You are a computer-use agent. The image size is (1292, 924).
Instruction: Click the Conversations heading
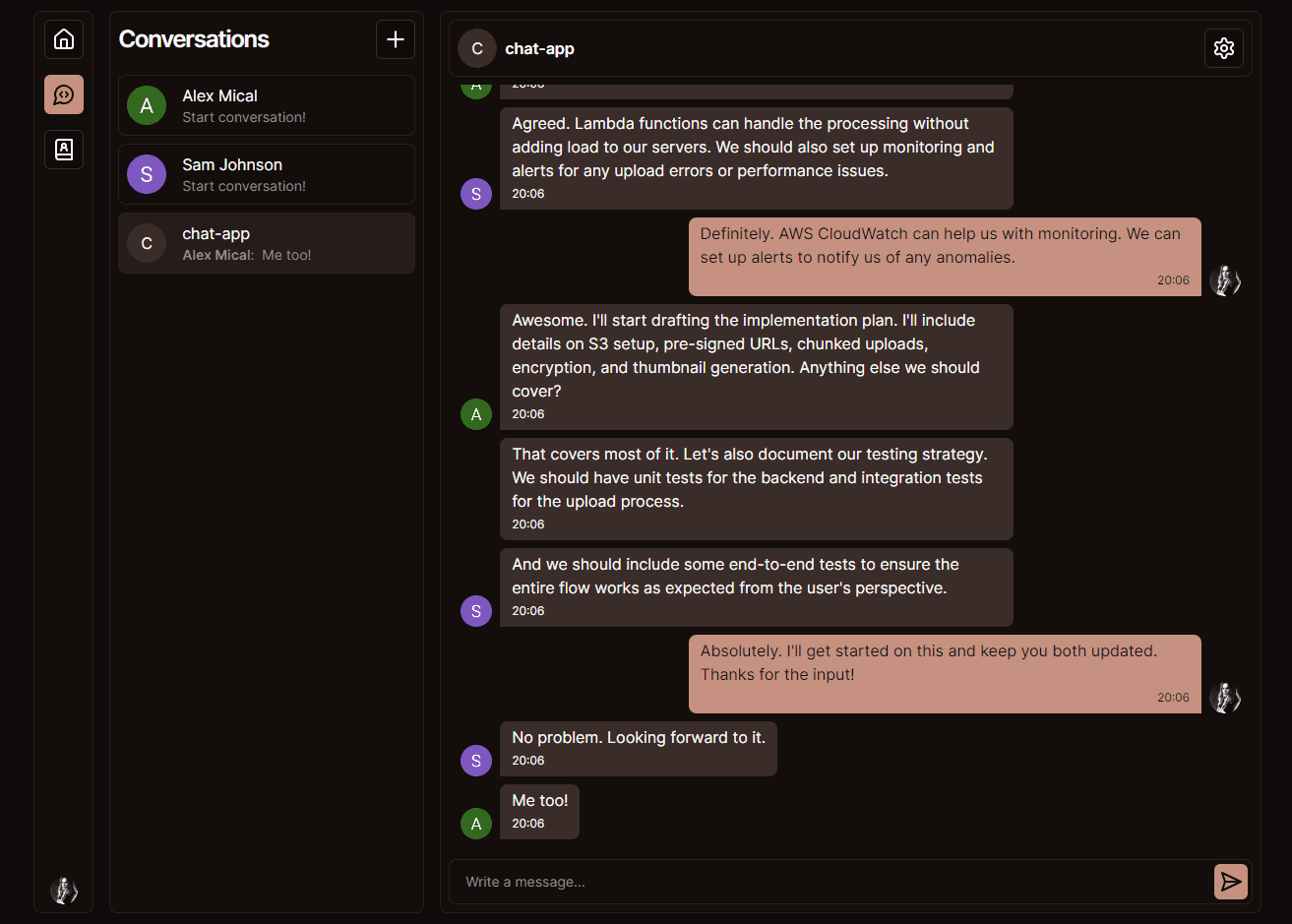194,39
